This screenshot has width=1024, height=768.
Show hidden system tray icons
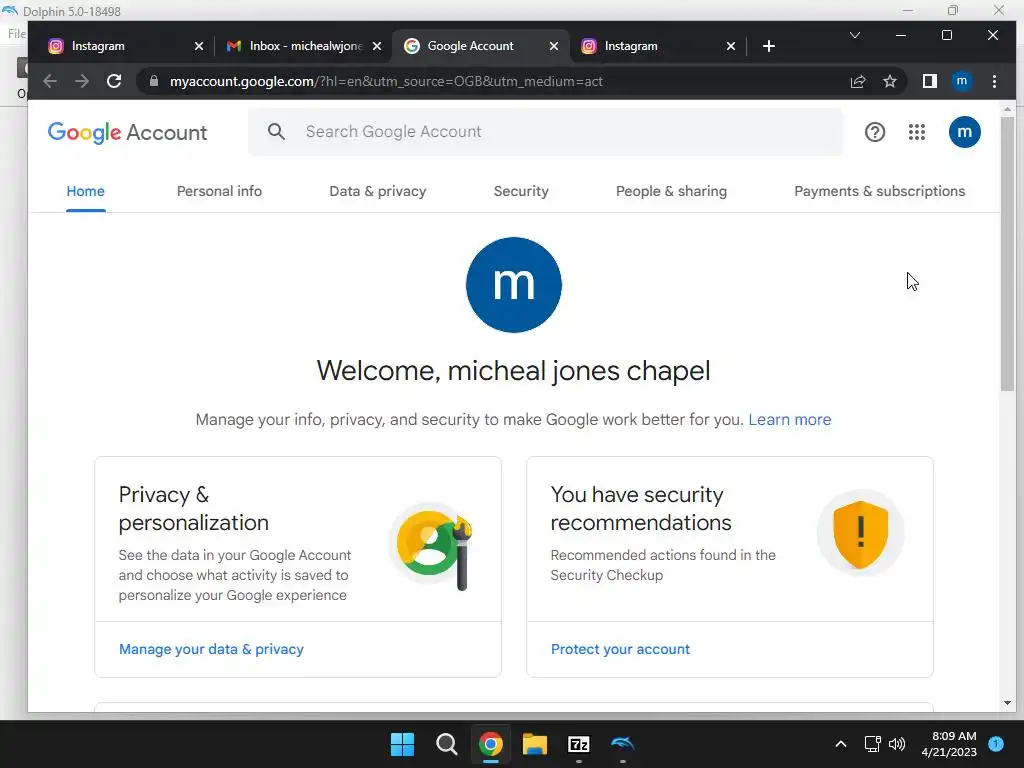point(840,744)
